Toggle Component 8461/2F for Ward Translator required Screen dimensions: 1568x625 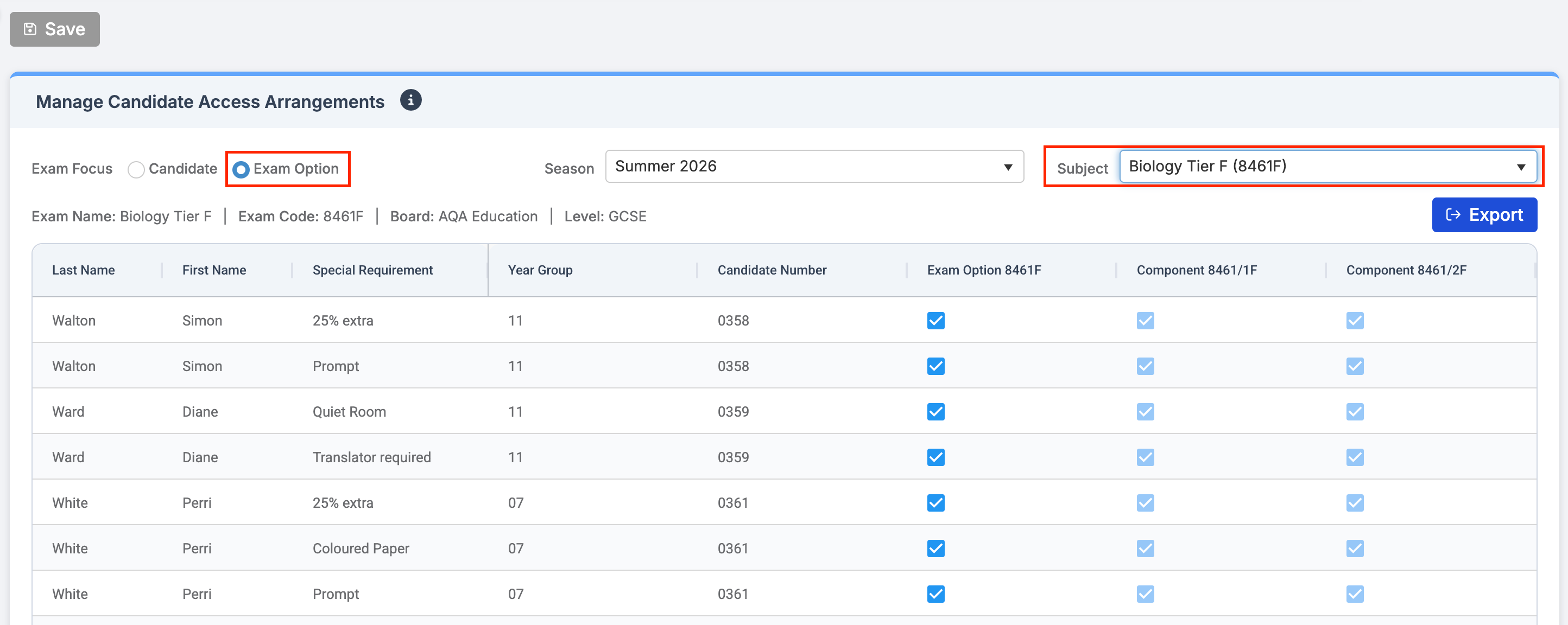pos(1354,457)
